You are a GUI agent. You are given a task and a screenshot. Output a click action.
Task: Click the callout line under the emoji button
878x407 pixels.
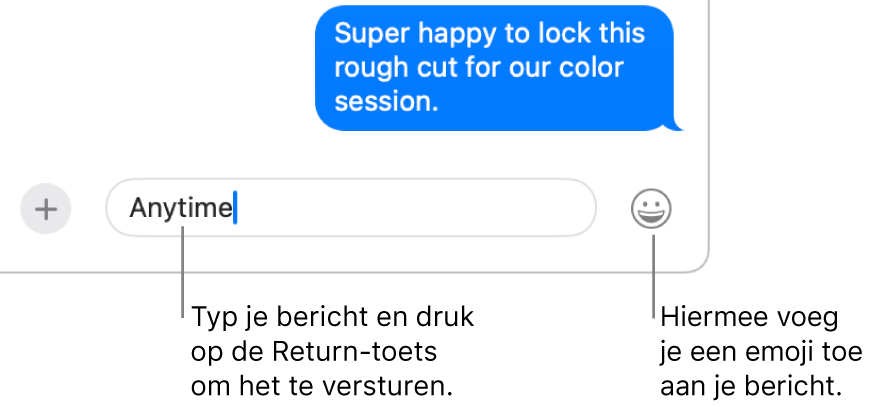click(653, 277)
